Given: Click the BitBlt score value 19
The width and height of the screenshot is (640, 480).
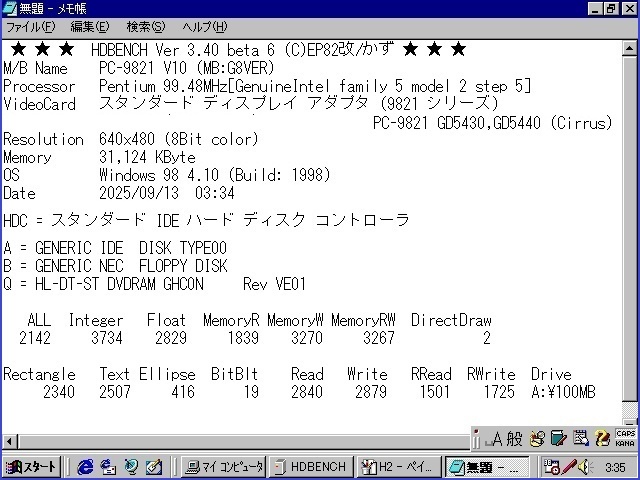Looking at the screenshot, I should pyautogui.click(x=251, y=392).
